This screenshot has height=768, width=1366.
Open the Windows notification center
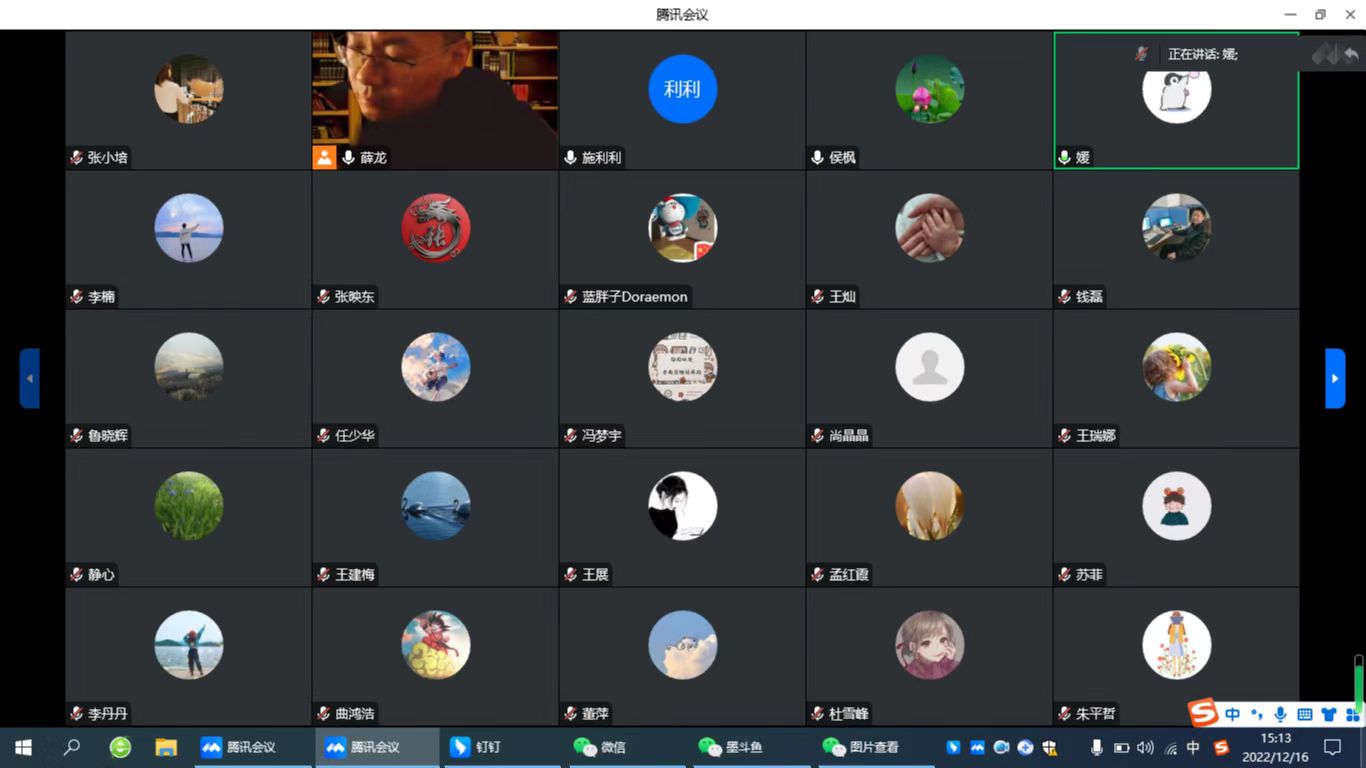[x=1332, y=747]
